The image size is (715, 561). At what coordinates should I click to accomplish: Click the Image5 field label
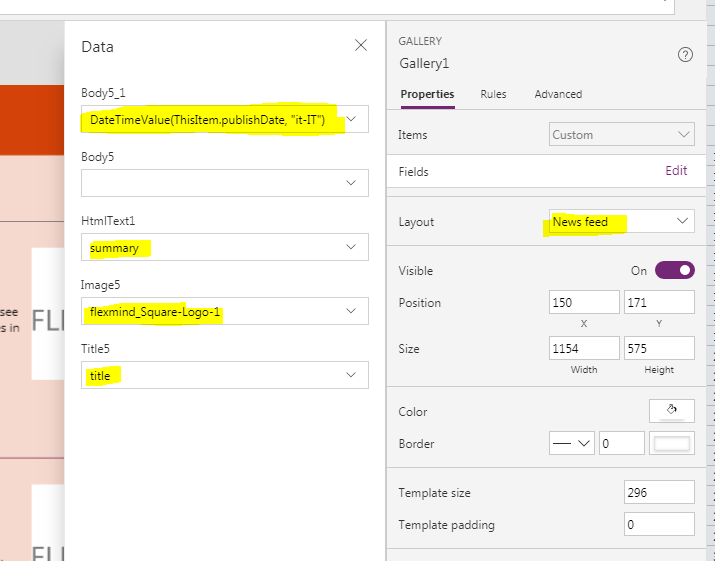100,285
